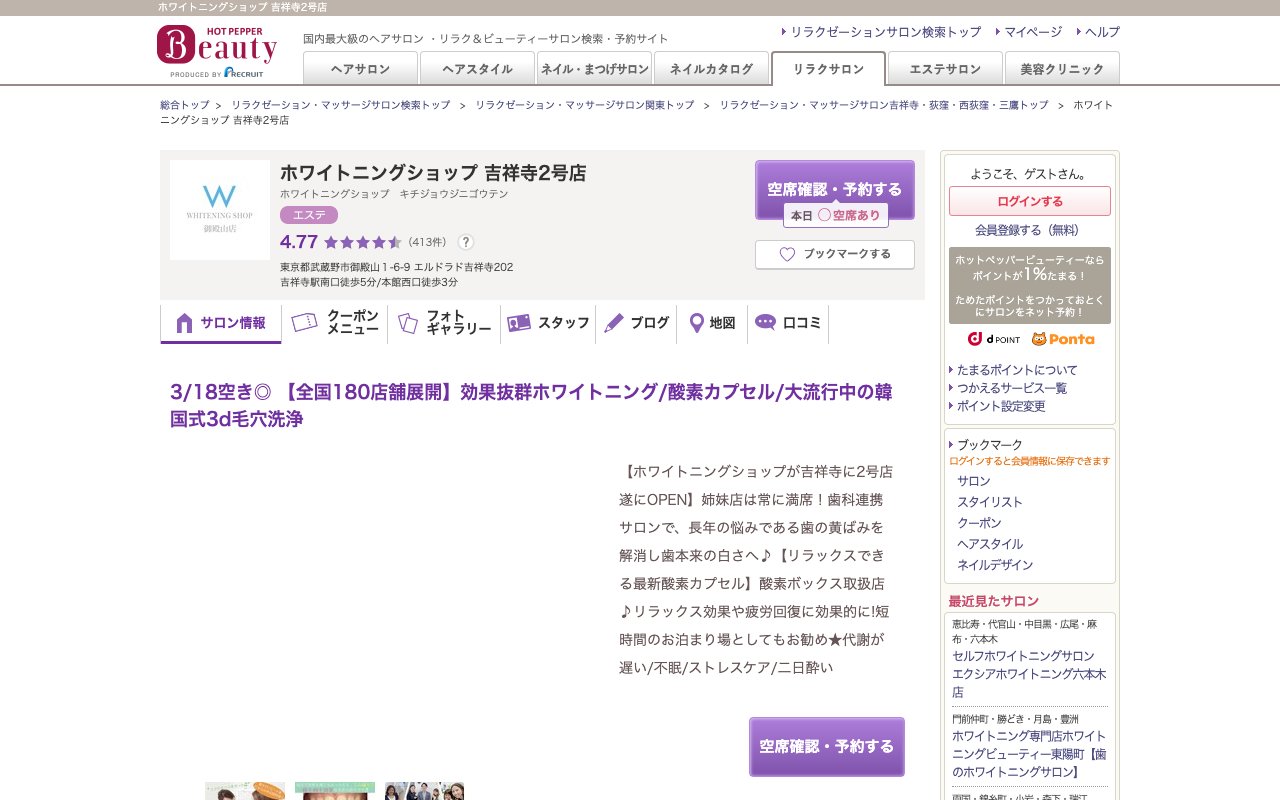Click the Hot Pepper Beauty logo
The width and height of the screenshot is (1280, 800).
(x=216, y=49)
